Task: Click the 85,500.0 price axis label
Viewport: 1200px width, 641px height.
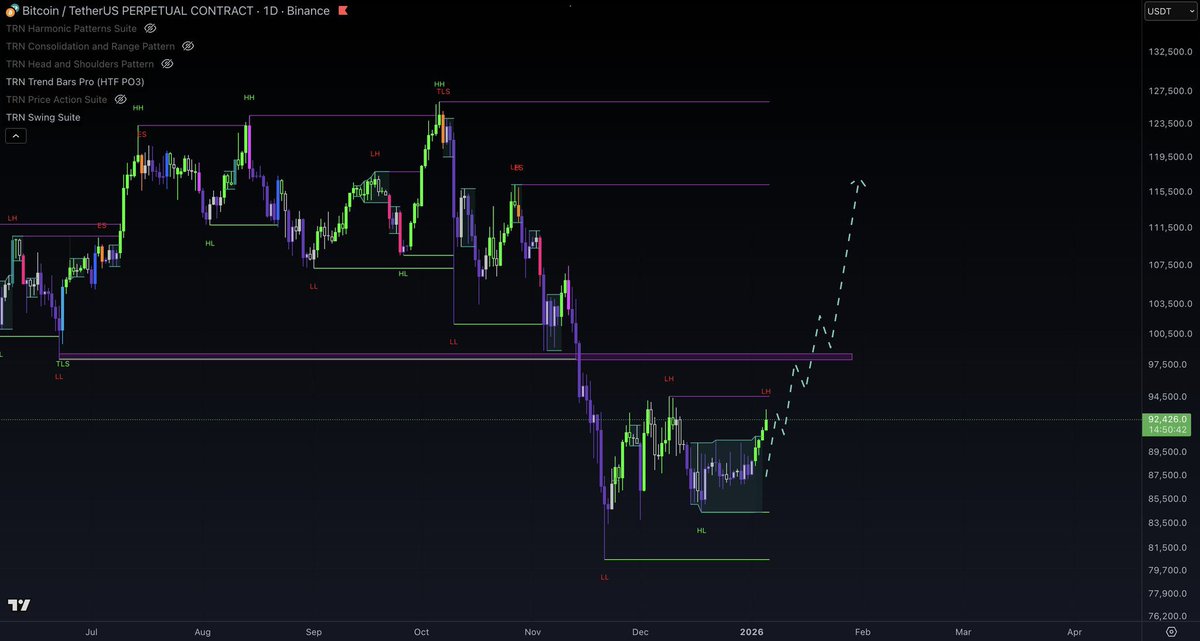Action: 1168,499
